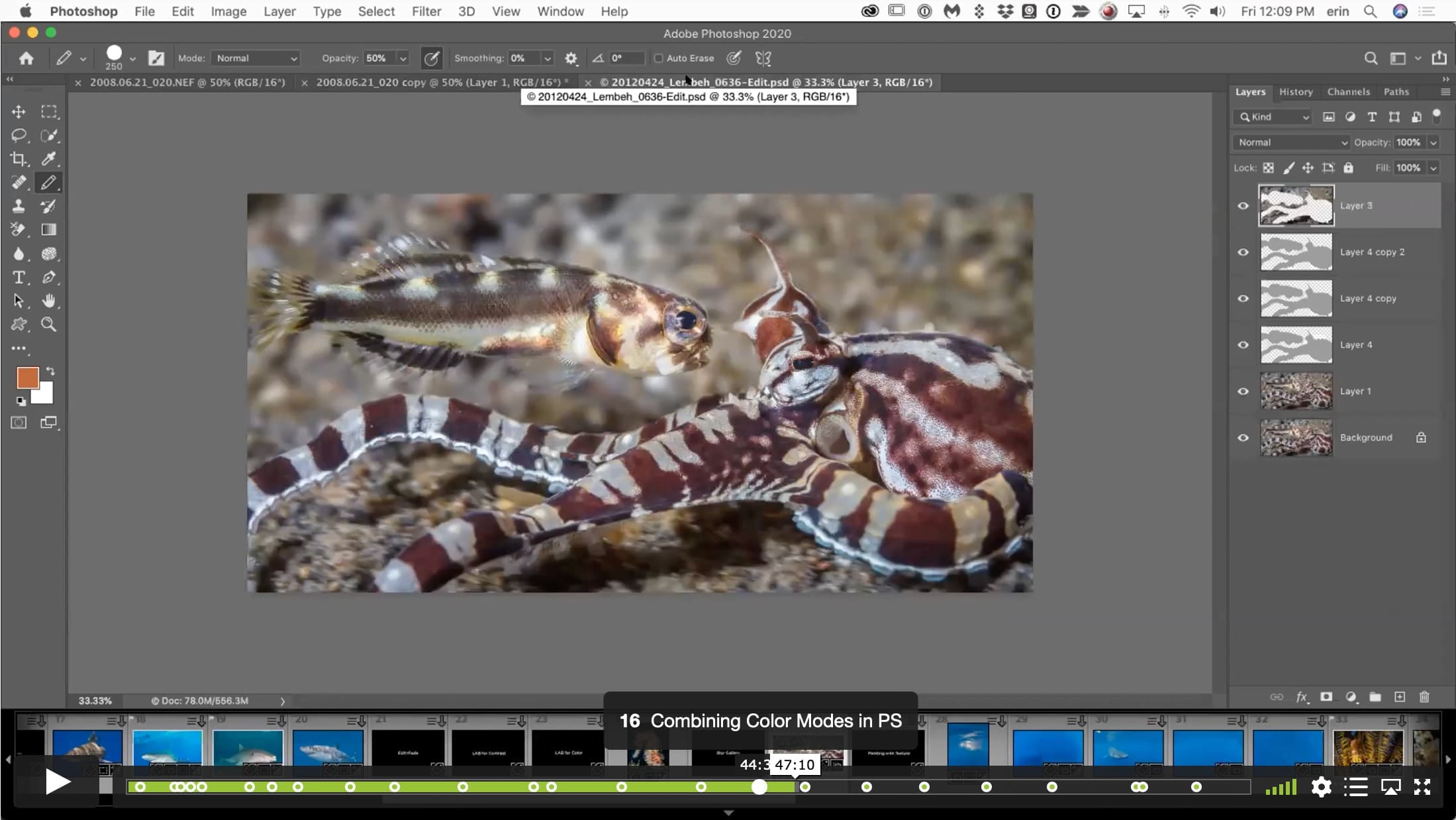This screenshot has height=820, width=1456.
Task: Enter fullscreen video mode
Action: (x=1422, y=787)
